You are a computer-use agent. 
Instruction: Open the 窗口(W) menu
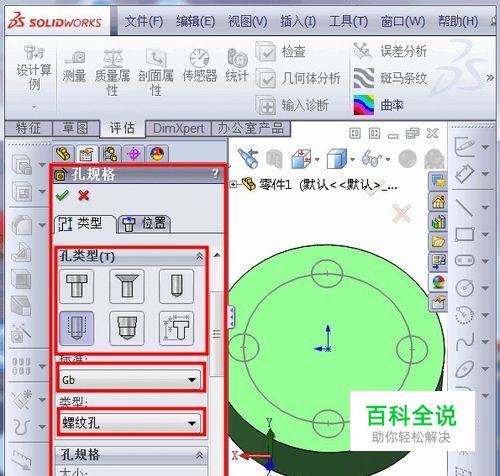pos(403,22)
